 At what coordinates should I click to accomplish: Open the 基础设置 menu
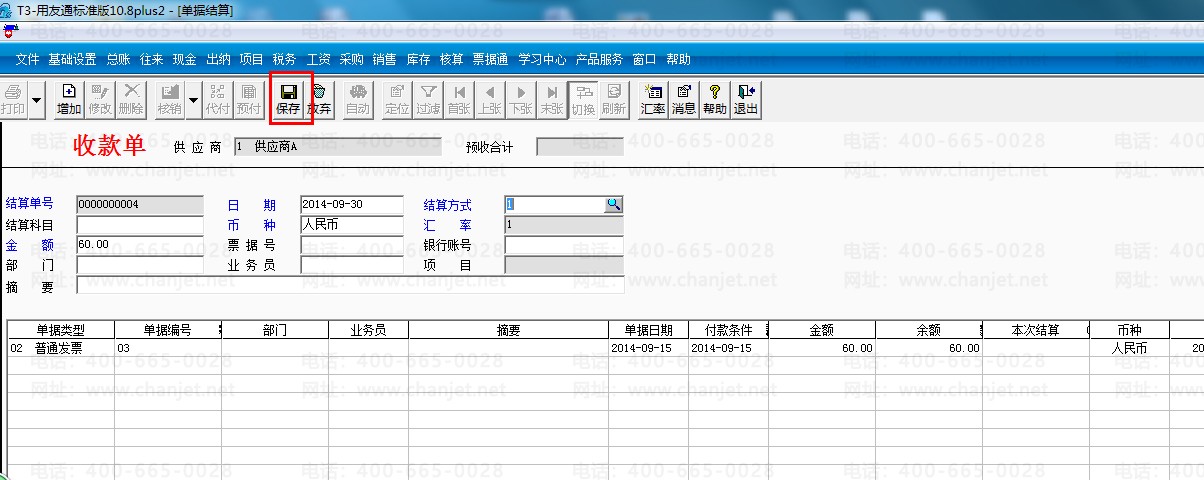[x=72, y=59]
